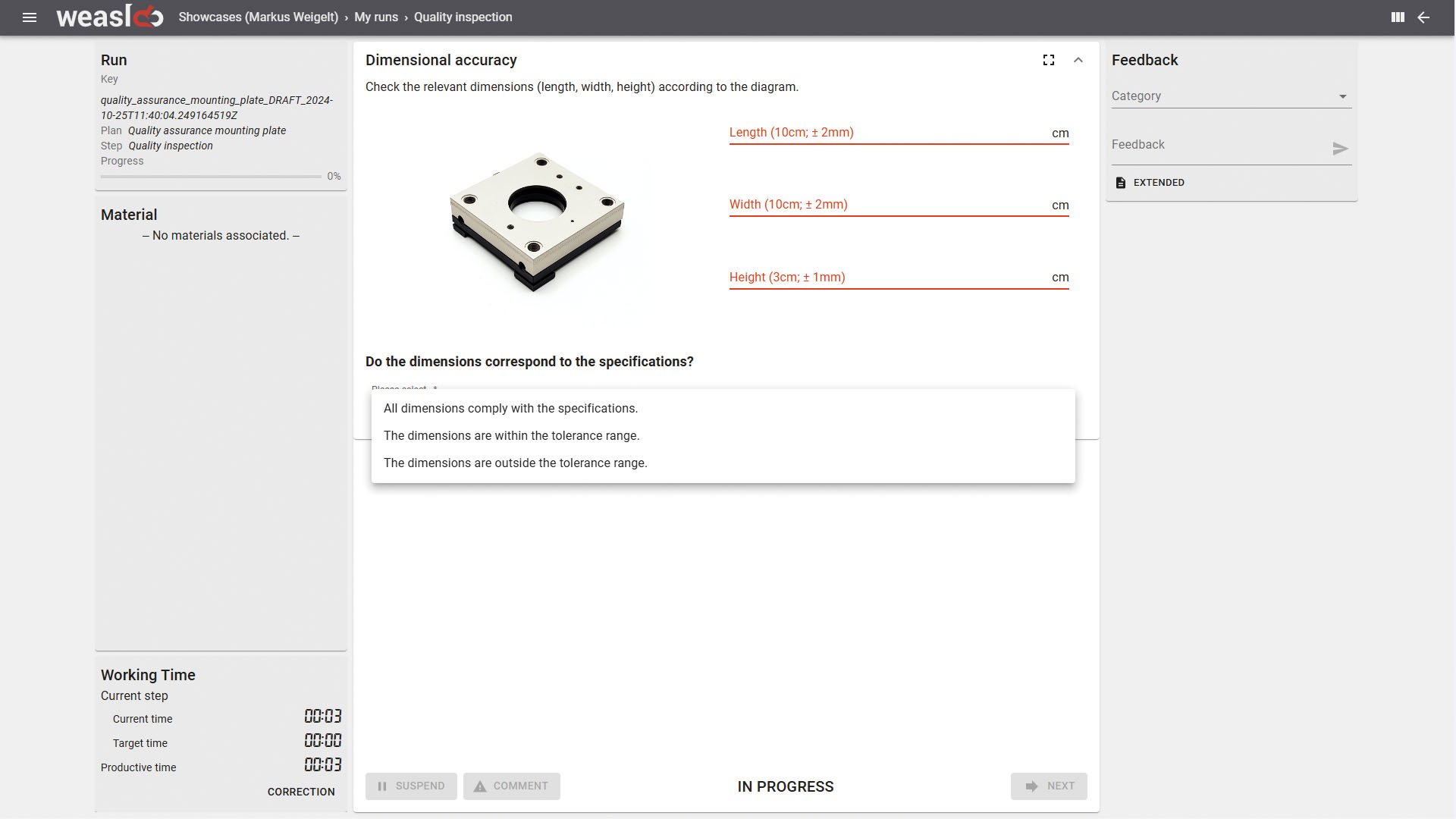This screenshot has width=1456, height=819.
Task: Select 'The dimensions are within the tolerance range.'
Action: [513, 435]
